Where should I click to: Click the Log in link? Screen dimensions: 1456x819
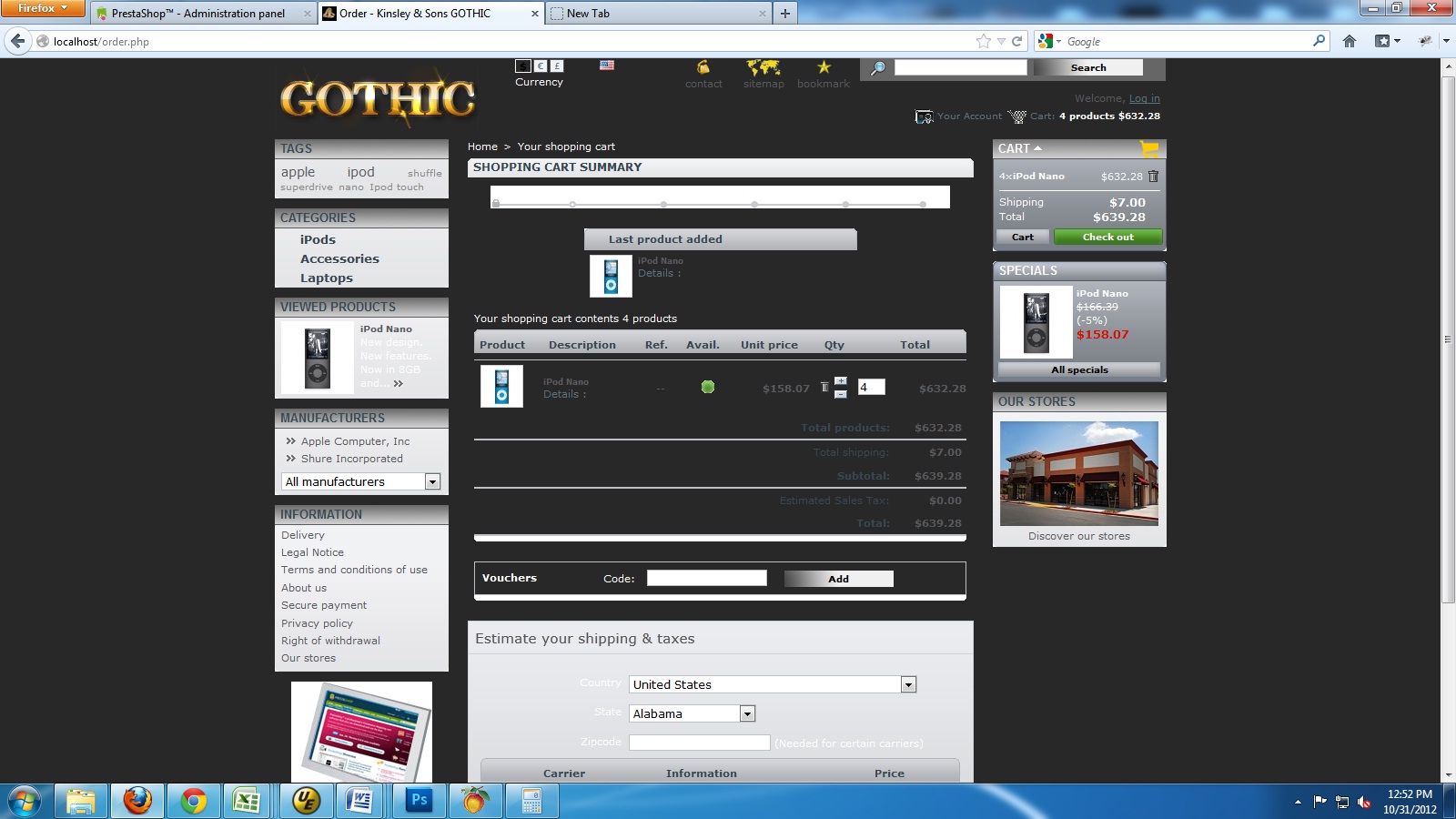click(1144, 98)
